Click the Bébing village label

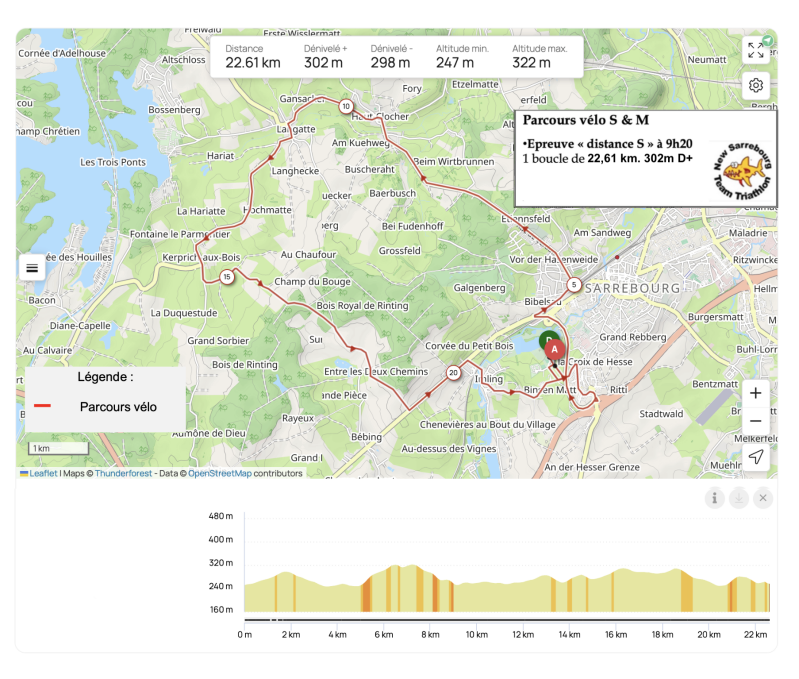pos(366,437)
